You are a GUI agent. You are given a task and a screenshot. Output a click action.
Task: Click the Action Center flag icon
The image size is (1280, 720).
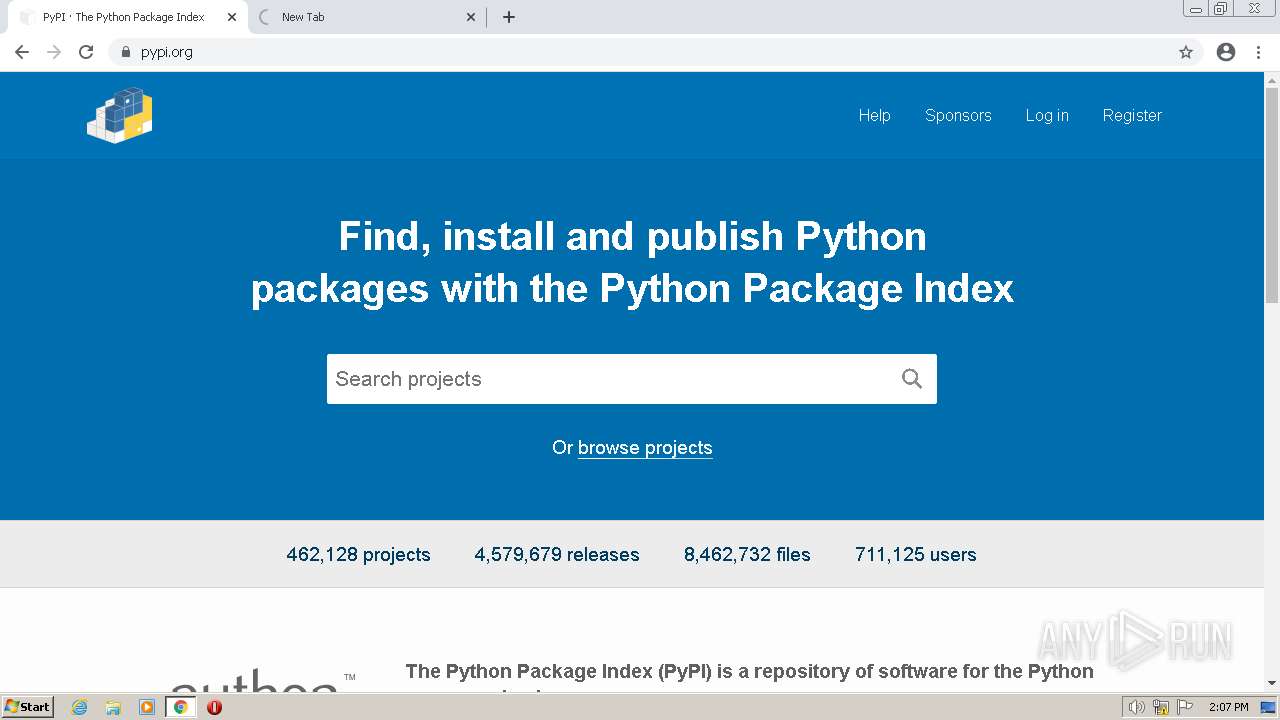pyautogui.click(x=1185, y=707)
